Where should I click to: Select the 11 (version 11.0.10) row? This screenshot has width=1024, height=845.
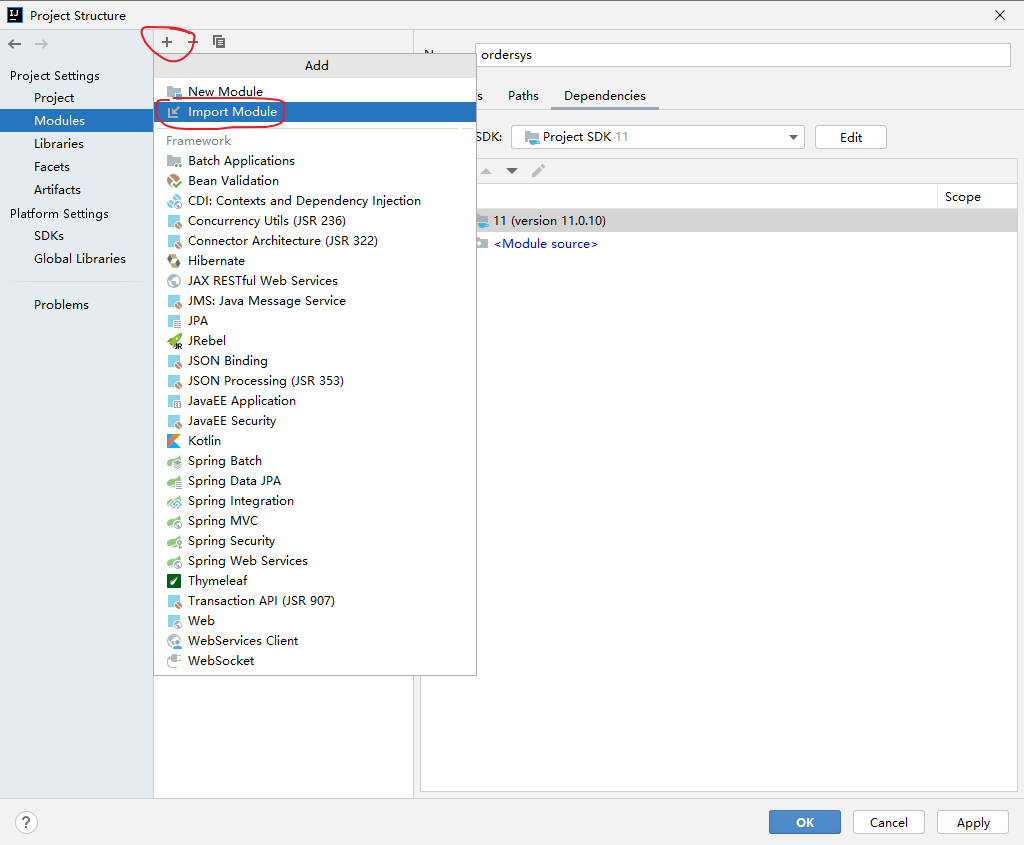(746, 221)
